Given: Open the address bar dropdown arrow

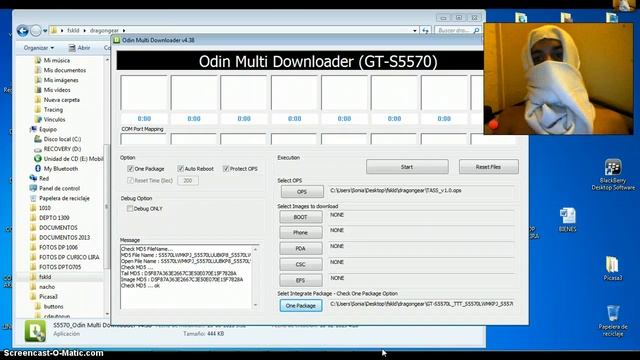Looking at the screenshot, I should [x=415, y=31].
